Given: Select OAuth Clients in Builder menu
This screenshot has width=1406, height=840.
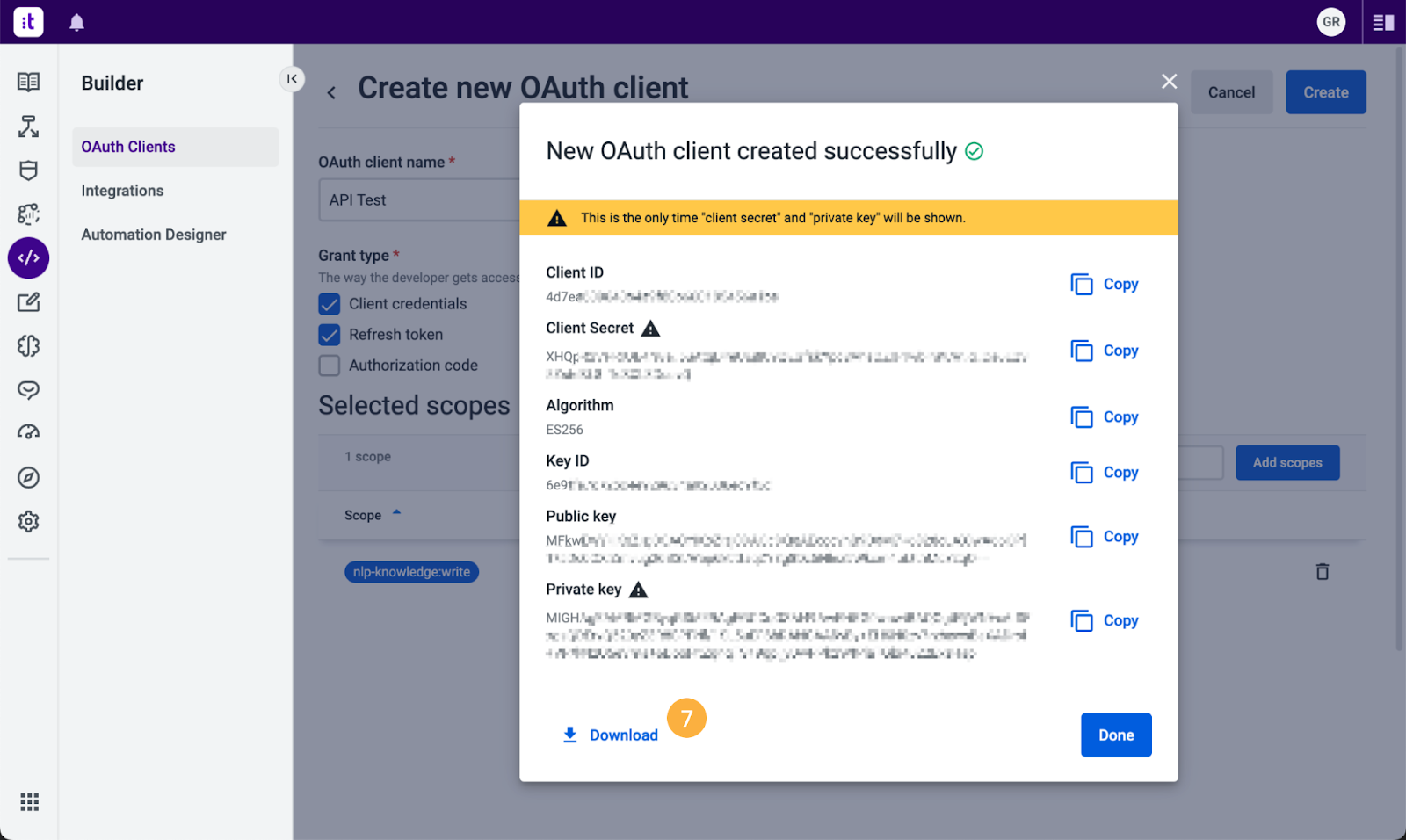Looking at the screenshot, I should pyautogui.click(x=128, y=147).
